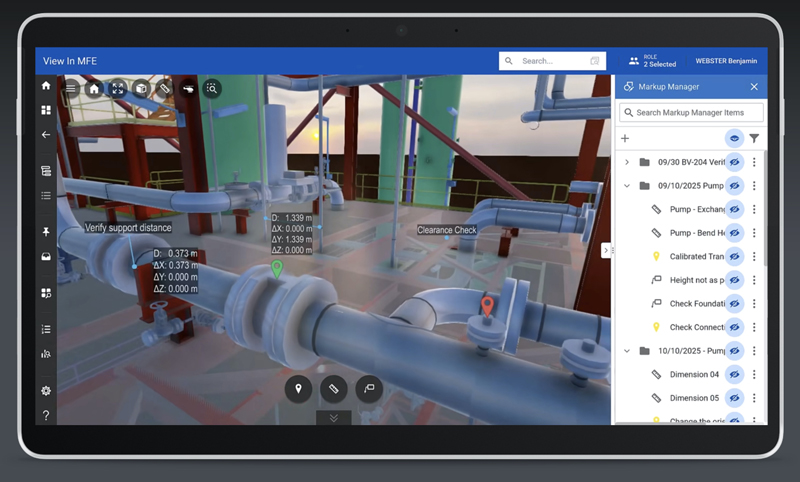The image size is (800, 482).
Task: Open options menu for Check Foundation item
Action: pyautogui.click(x=754, y=304)
